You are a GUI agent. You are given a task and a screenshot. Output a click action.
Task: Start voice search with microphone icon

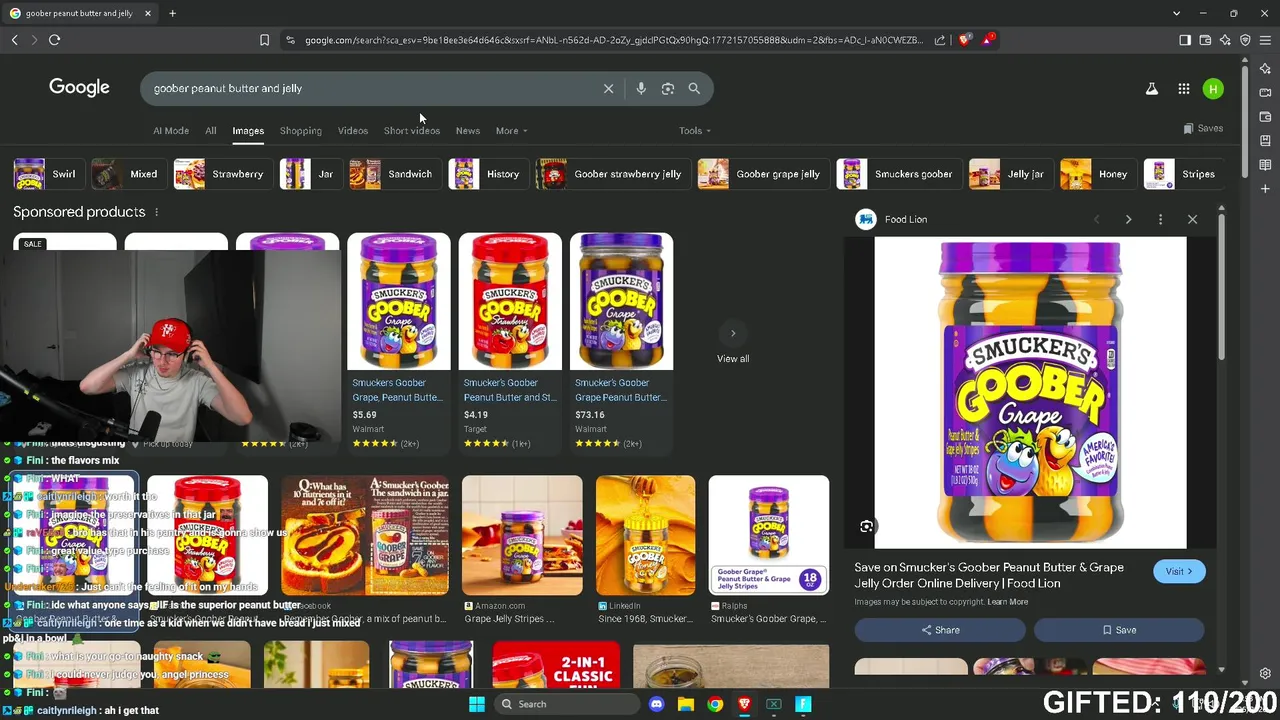[x=641, y=88]
